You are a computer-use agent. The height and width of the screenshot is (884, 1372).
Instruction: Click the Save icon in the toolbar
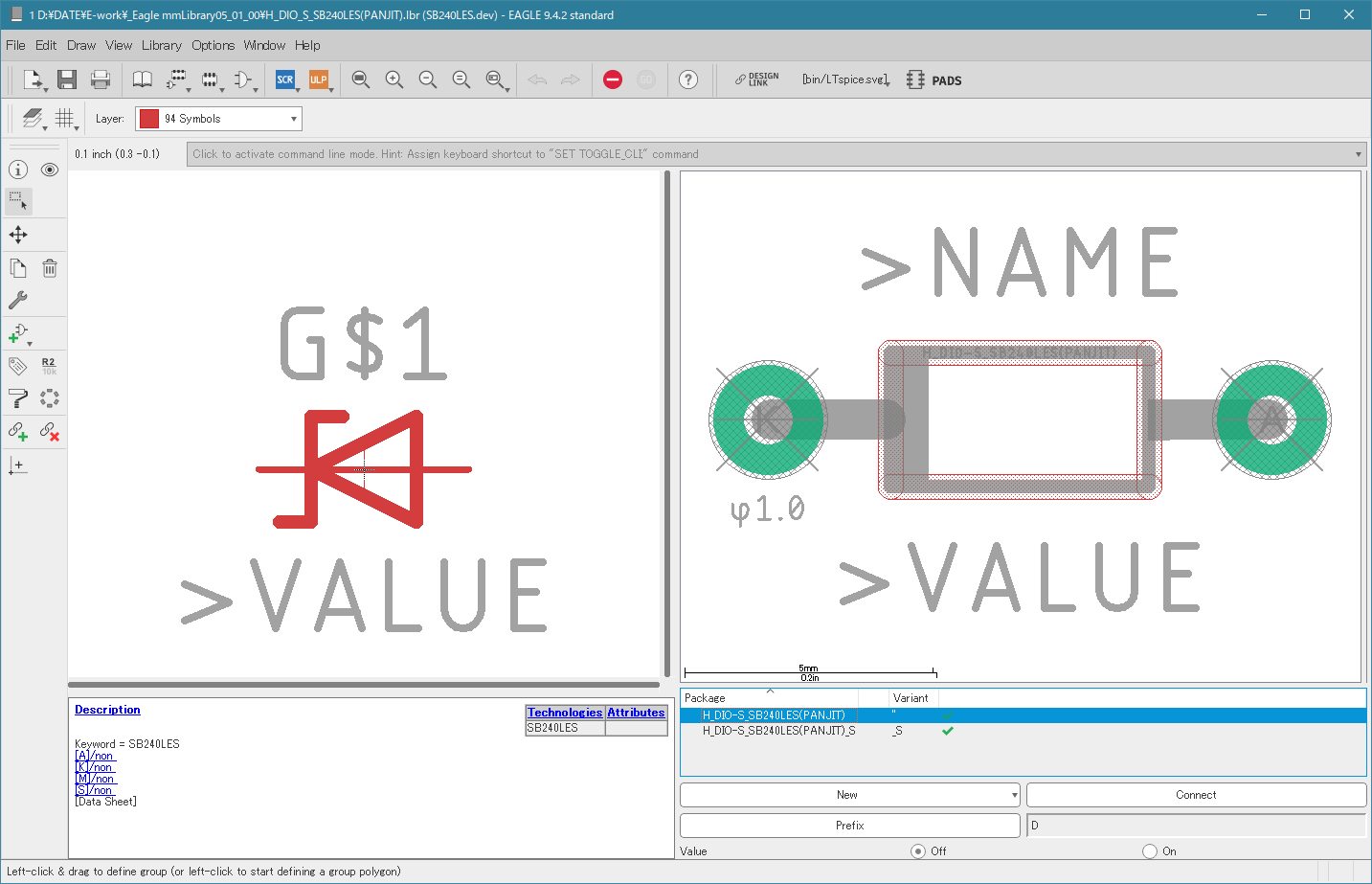[x=66, y=79]
